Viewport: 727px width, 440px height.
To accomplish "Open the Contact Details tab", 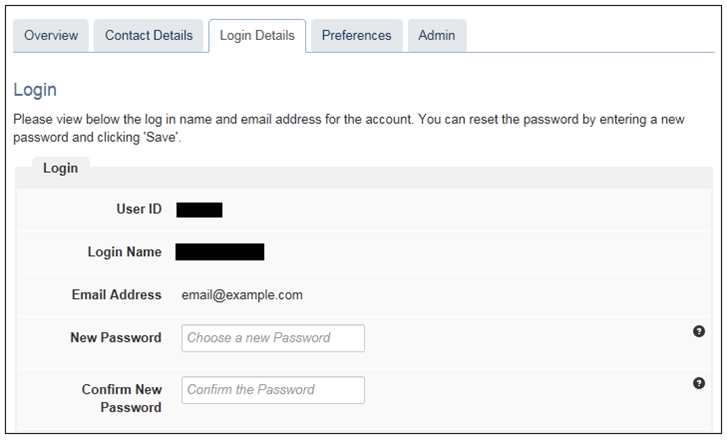I will (x=149, y=36).
